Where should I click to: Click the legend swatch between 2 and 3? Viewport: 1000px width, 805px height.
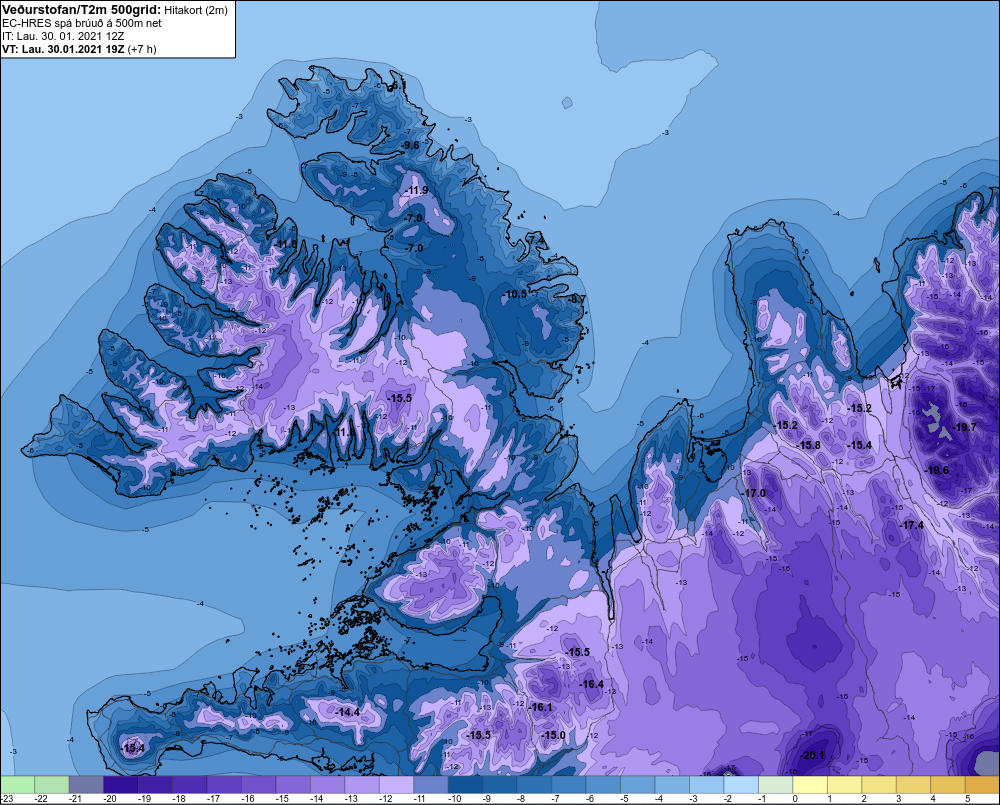(879, 784)
